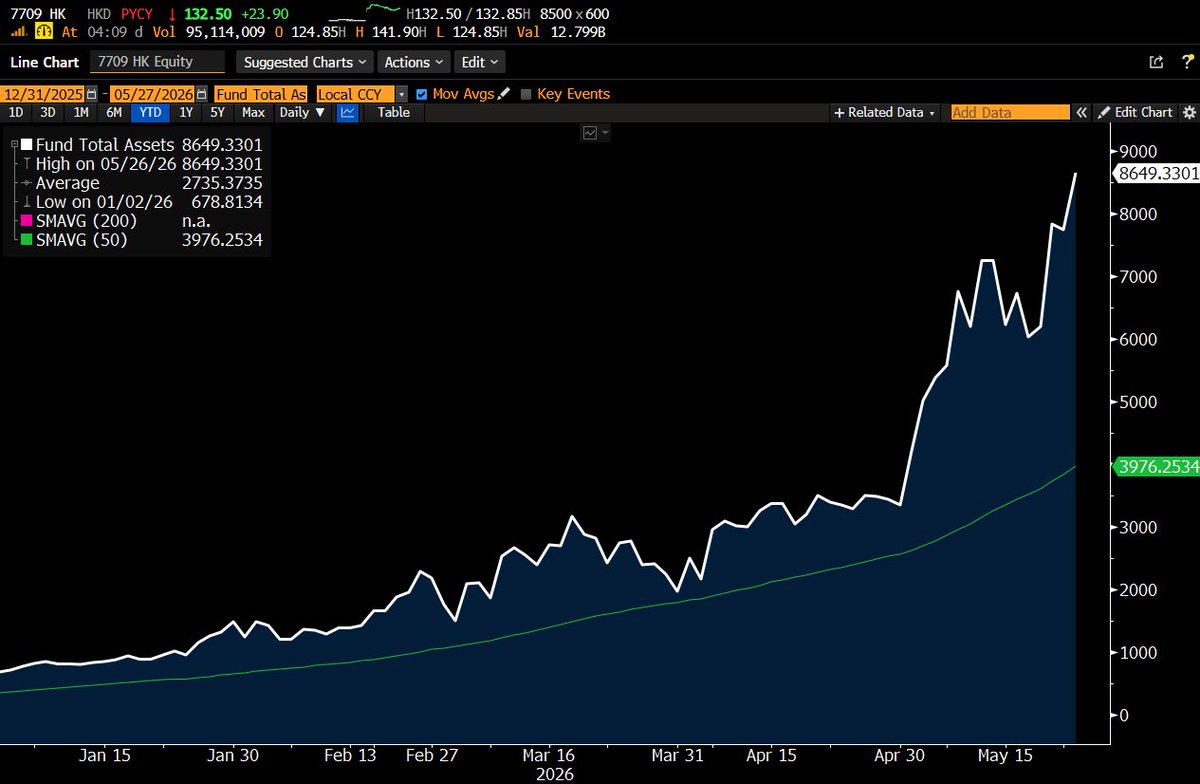Image resolution: width=1200 pixels, height=784 pixels.
Task: Expand the Suggested Charts dropdown
Action: tap(305, 62)
